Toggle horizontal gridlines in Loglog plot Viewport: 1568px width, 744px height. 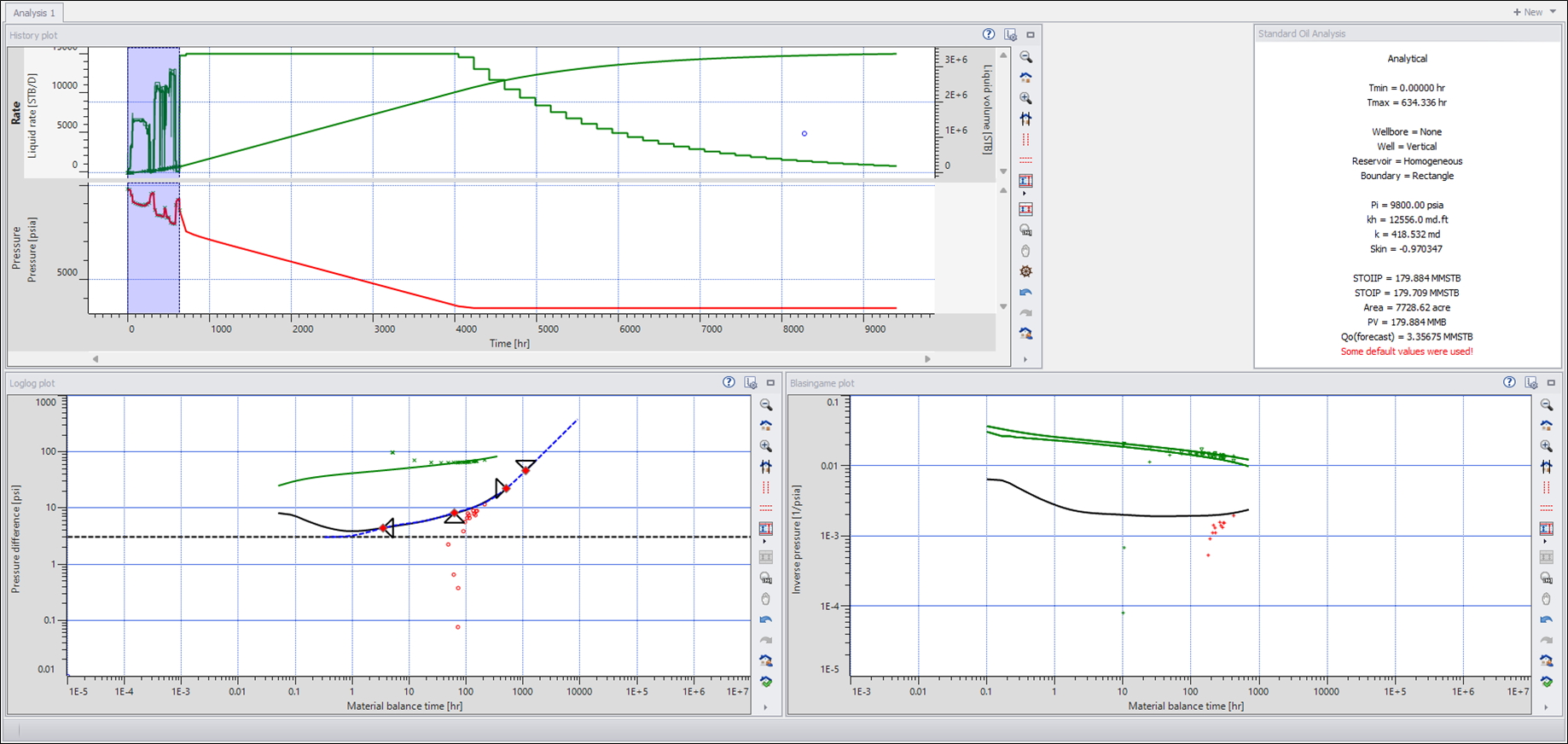click(765, 508)
